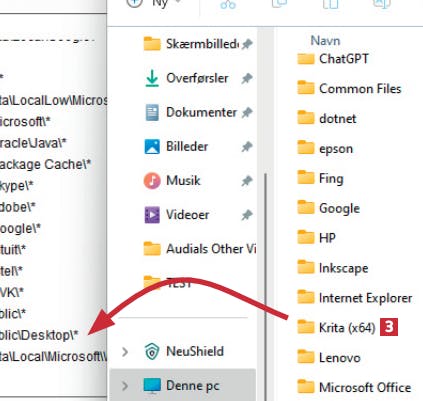Click the pin icon next to Videoer
The height and width of the screenshot is (401, 423).
tap(247, 215)
